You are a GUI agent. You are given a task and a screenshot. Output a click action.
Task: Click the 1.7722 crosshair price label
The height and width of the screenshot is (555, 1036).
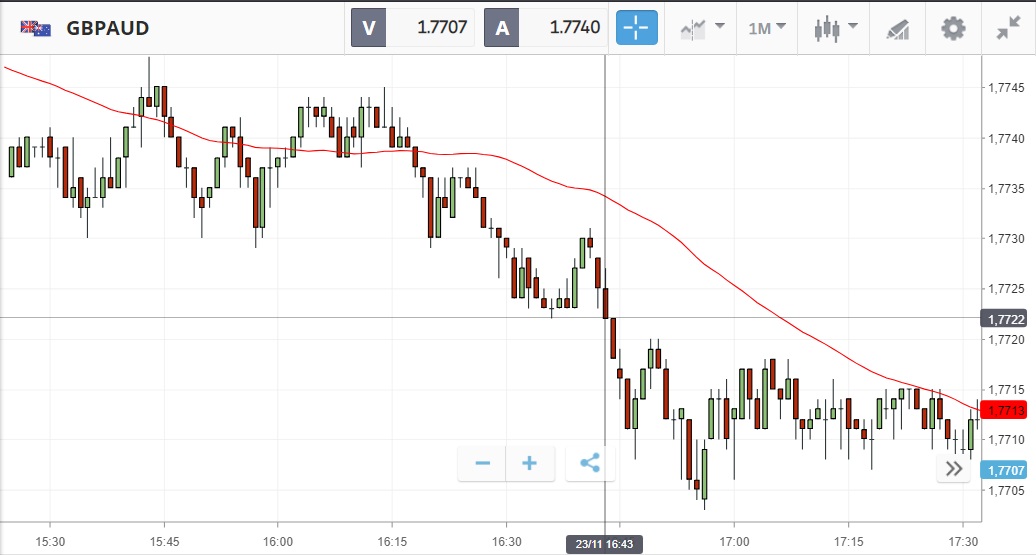click(1003, 319)
